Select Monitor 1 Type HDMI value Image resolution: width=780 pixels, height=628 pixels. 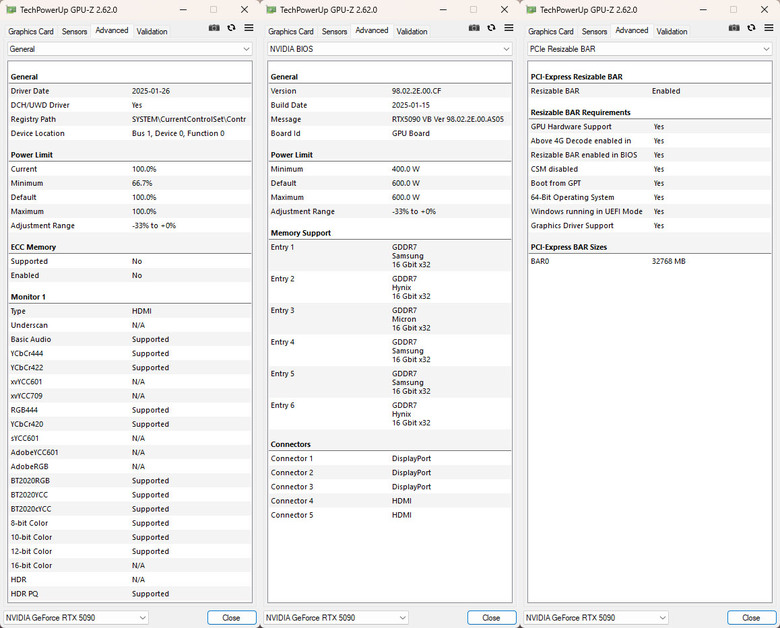pos(142,311)
